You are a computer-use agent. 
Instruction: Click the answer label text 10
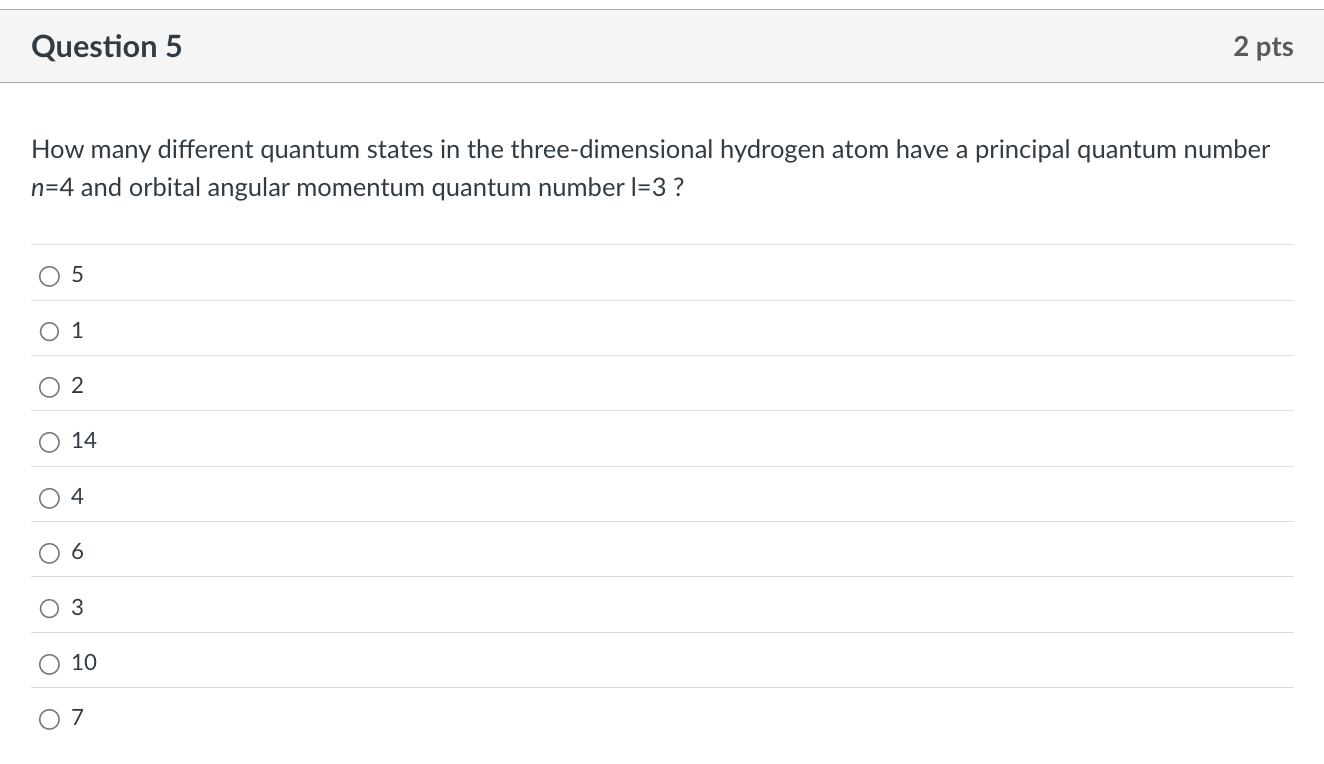pos(85,662)
